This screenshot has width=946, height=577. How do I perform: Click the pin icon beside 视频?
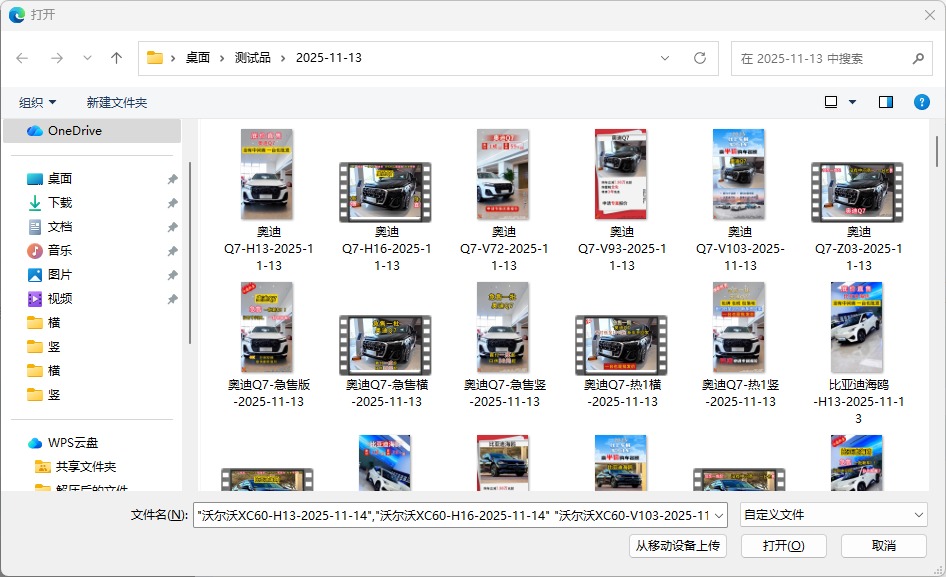(x=172, y=299)
